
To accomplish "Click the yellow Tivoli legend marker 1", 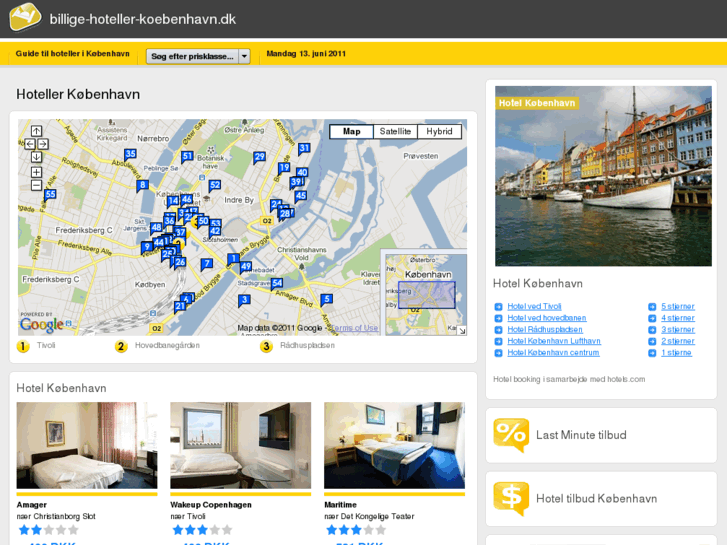I will click(23, 346).
